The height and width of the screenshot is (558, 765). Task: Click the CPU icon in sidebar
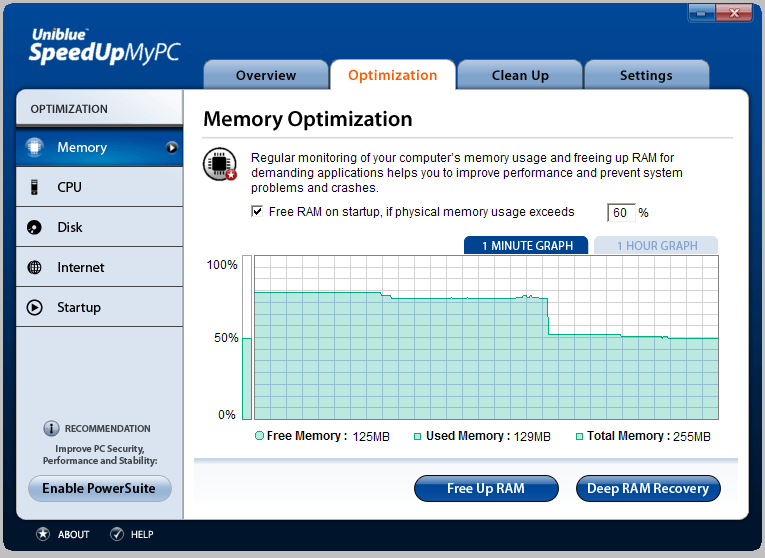35,187
